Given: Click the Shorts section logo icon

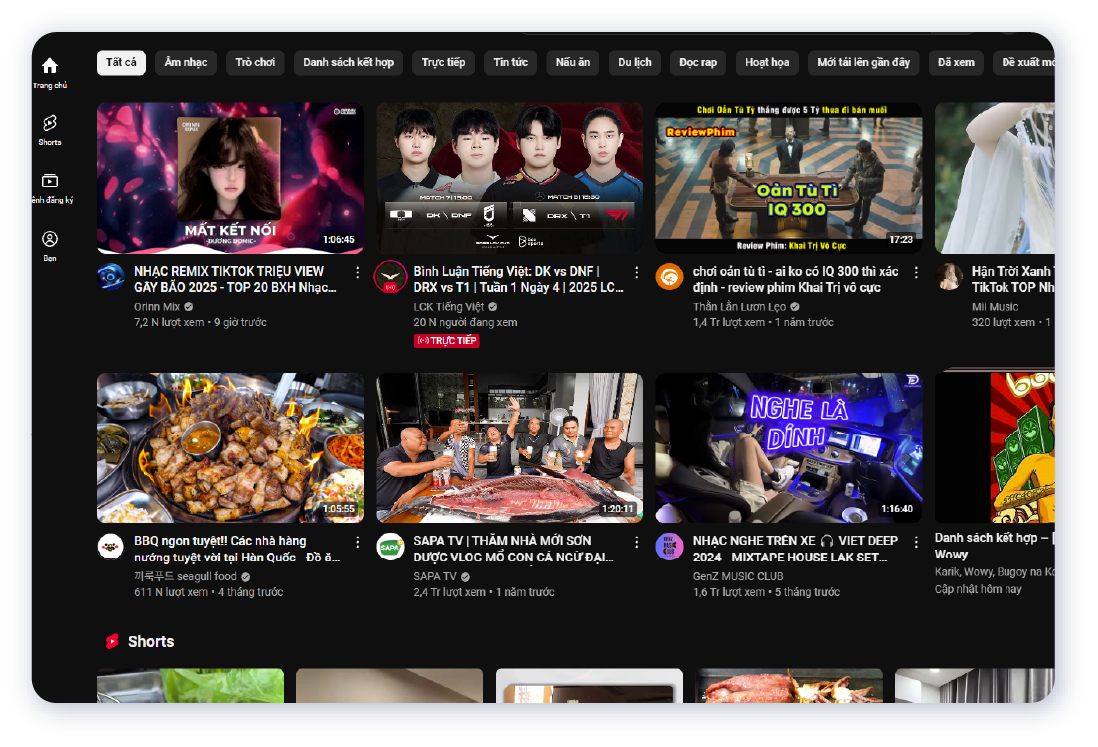Looking at the screenshot, I should [112, 641].
